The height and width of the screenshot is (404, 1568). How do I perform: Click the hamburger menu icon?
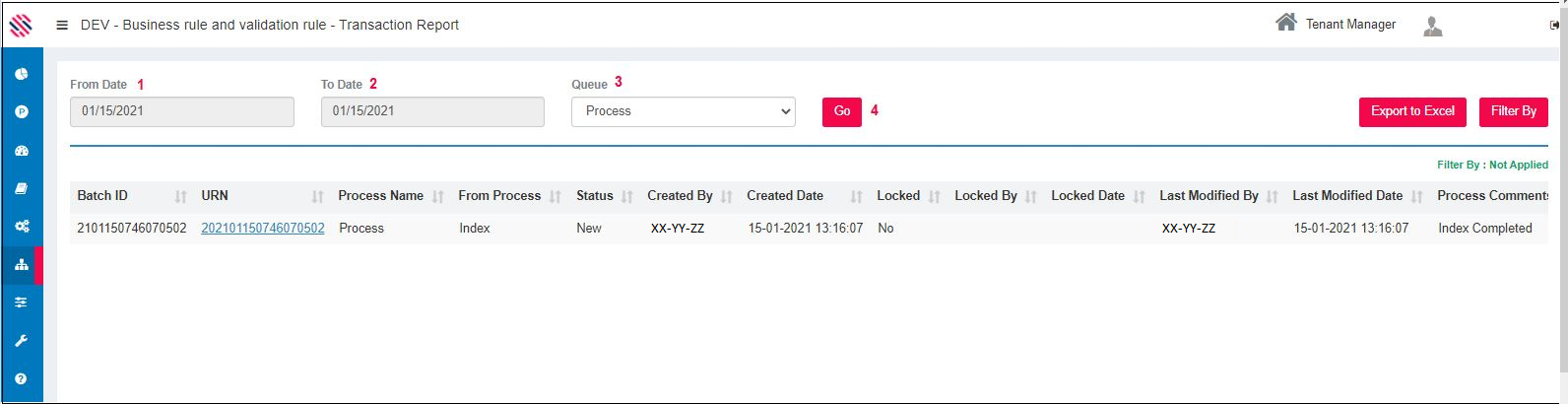[62, 26]
